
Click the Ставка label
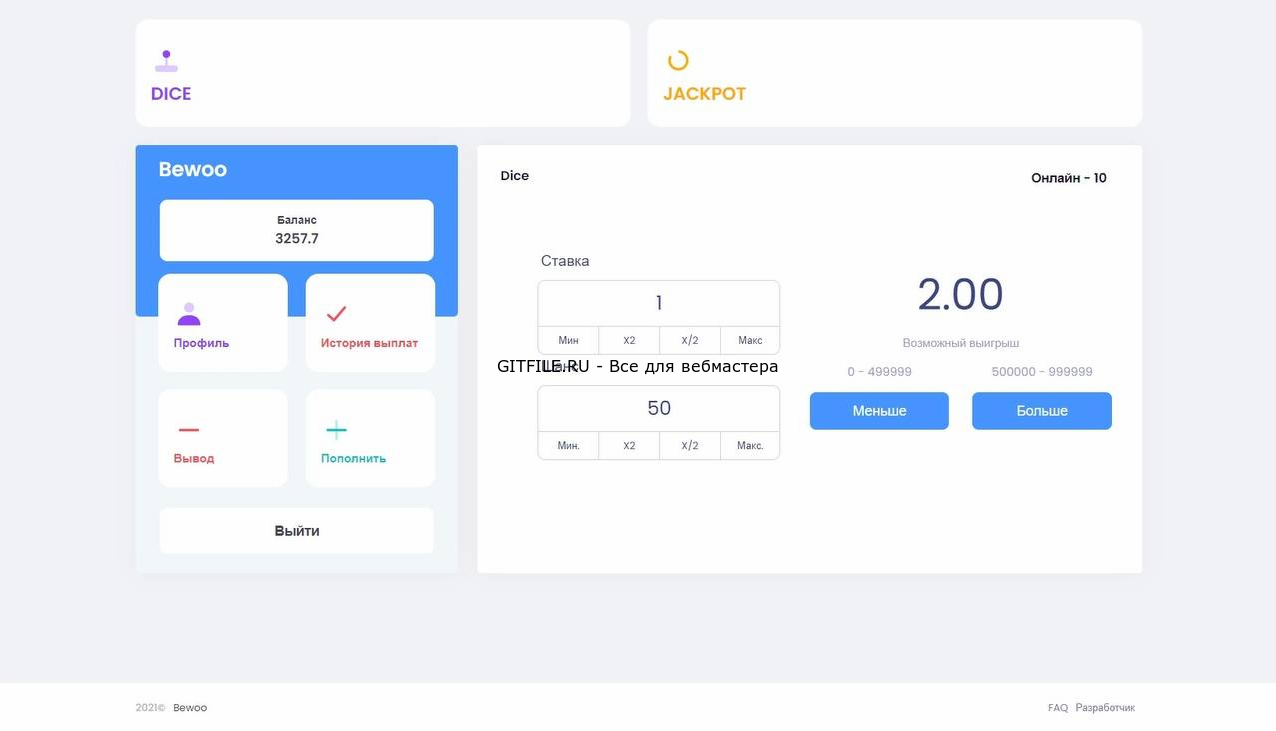565,261
